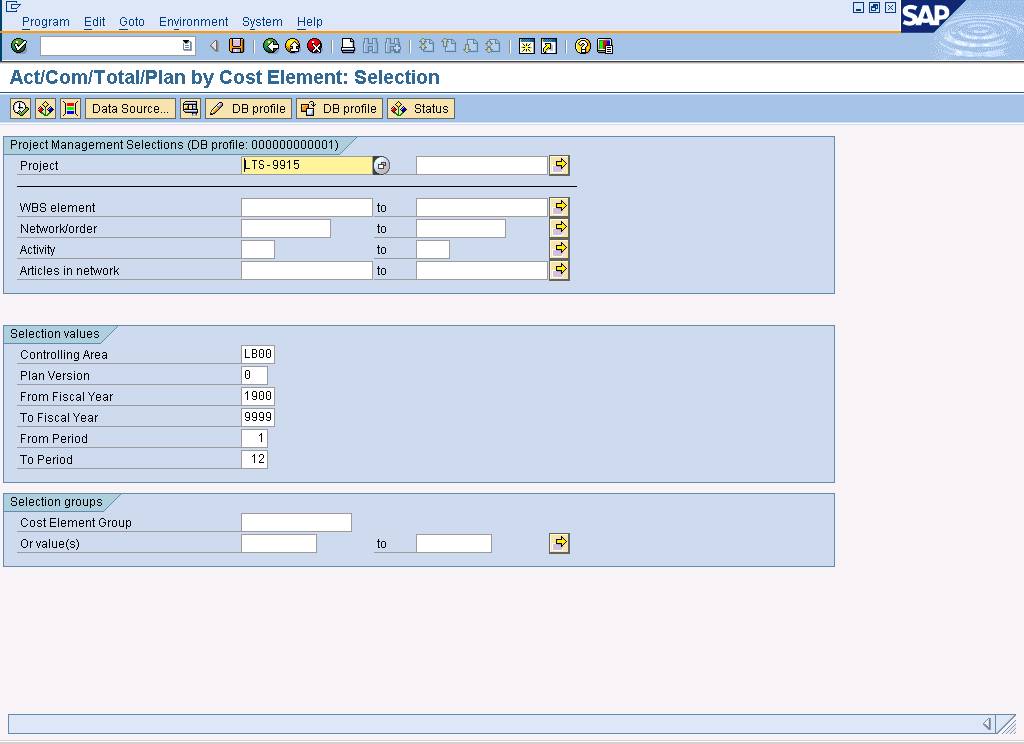
Task: Click the Cost Element Group field
Action: [296, 522]
